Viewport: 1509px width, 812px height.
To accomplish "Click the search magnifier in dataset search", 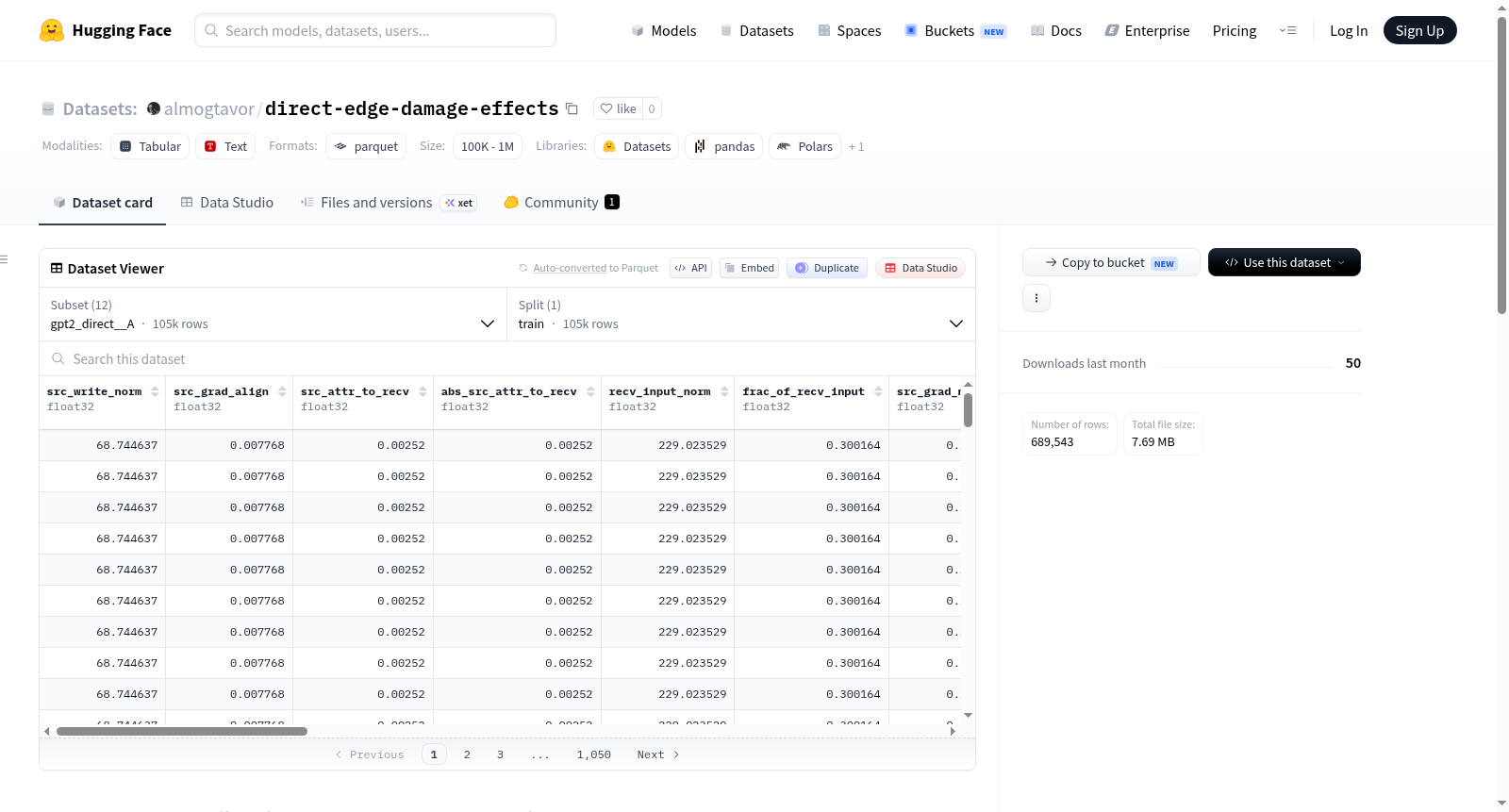I will pyautogui.click(x=58, y=358).
